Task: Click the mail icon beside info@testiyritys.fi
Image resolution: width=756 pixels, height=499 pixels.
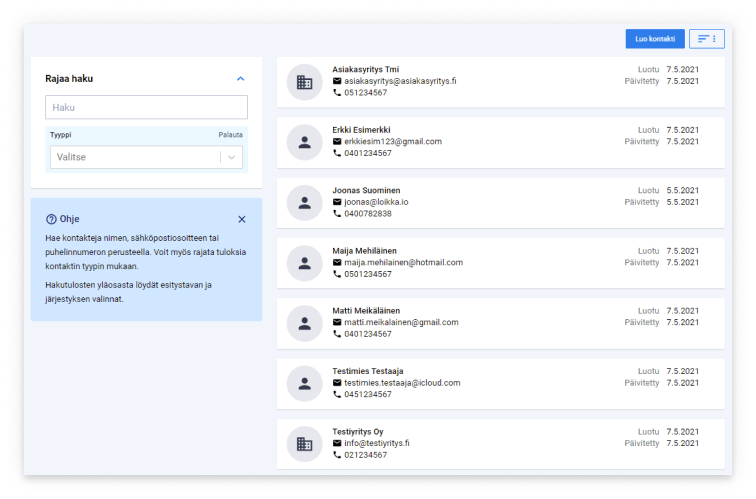Action: [x=337, y=443]
